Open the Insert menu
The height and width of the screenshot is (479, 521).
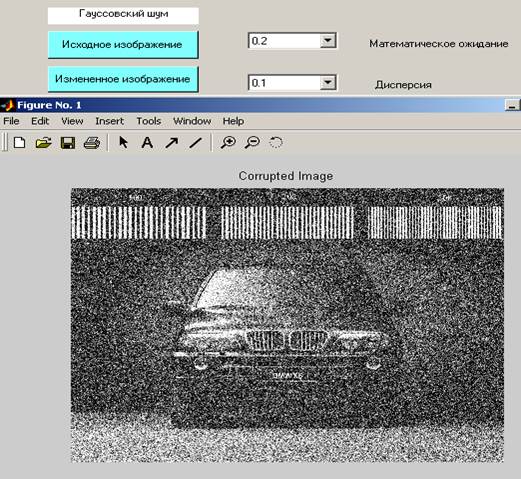point(110,121)
